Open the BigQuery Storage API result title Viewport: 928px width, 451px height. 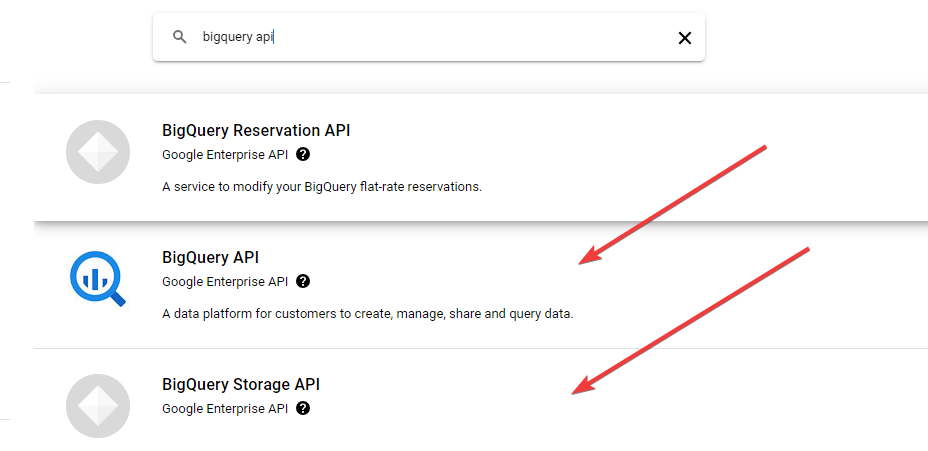click(x=241, y=385)
